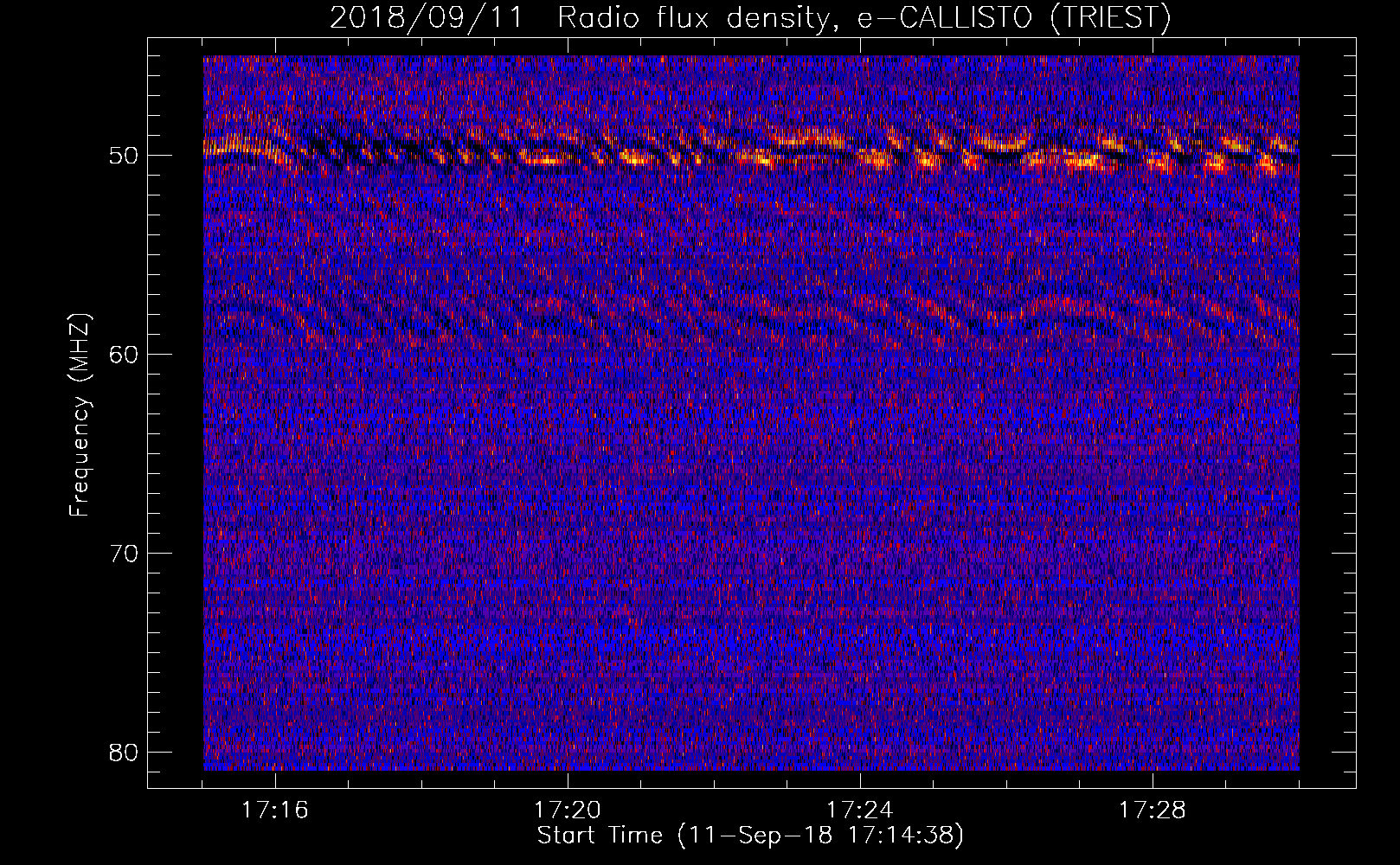Click the 17:24 time tick label

click(860, 811)
